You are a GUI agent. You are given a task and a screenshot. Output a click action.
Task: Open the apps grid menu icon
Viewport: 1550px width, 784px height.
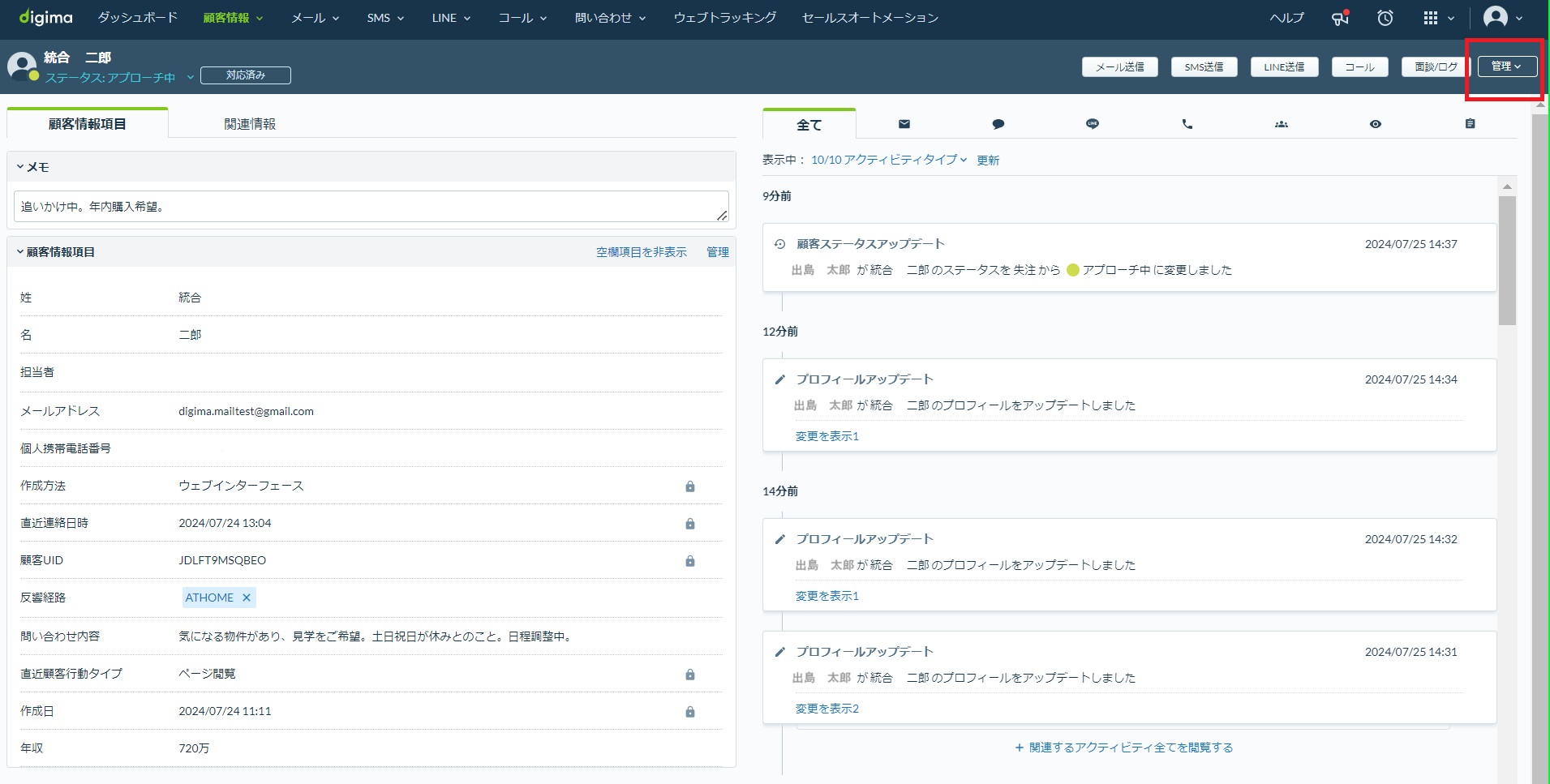point(1432,18)
